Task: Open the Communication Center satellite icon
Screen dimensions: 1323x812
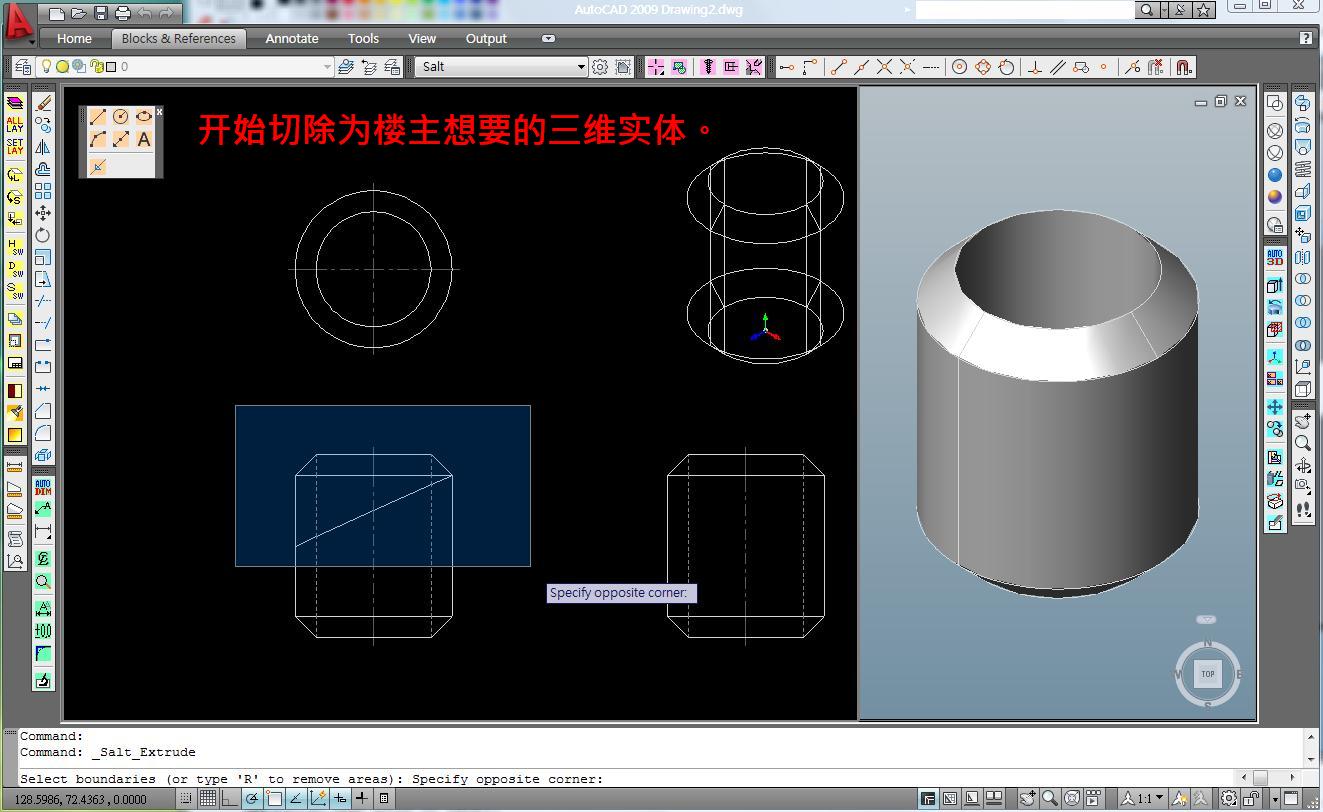Action: click(x=1180, y=10)
